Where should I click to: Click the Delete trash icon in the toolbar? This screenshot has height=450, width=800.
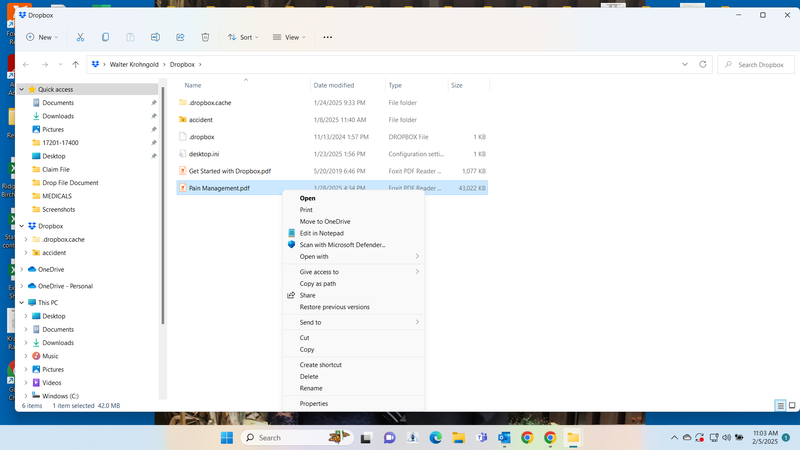(x=205, y=37)
